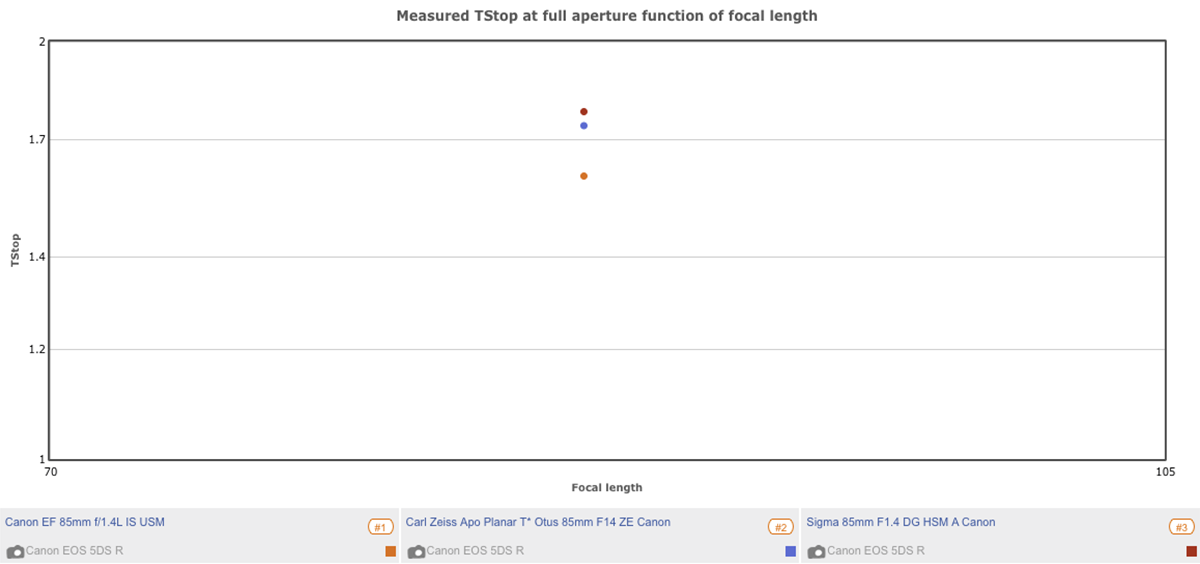Screen dimensions: 1200x564
Task: Click the camera icon under Sigma 85mm lens
Action: click(816, 552)
